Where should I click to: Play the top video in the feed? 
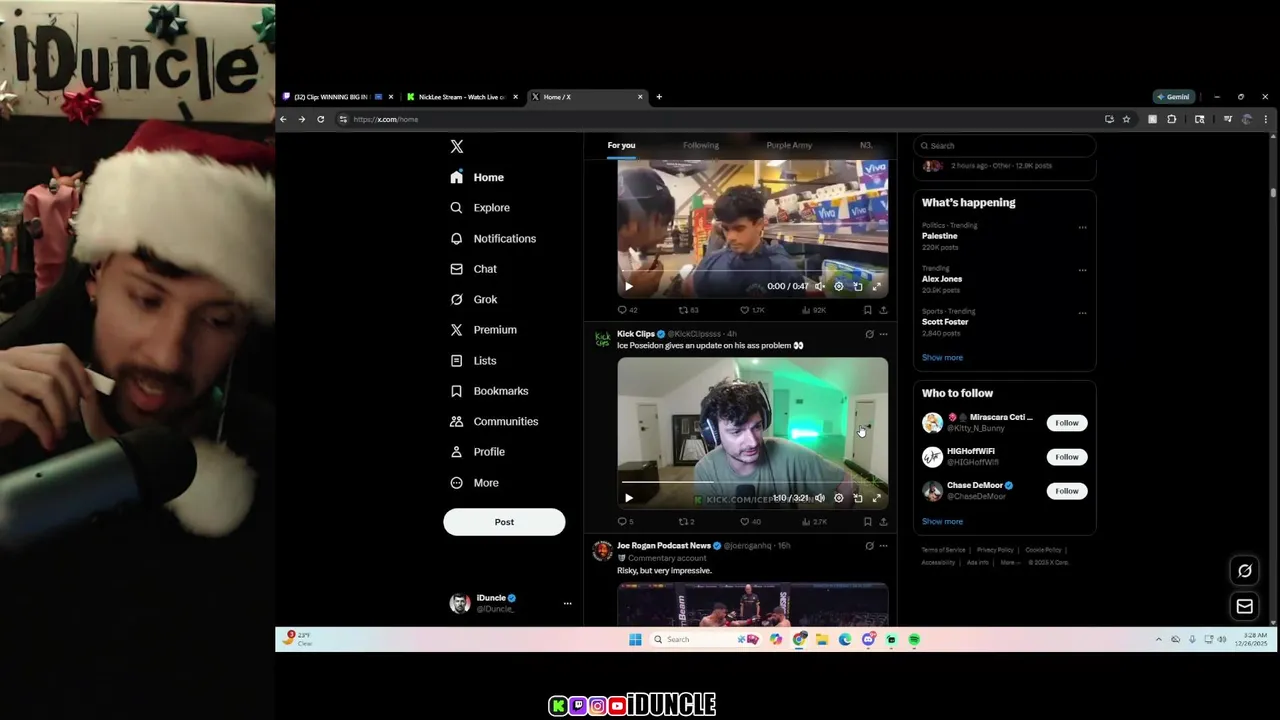click(x=629, y=286)
